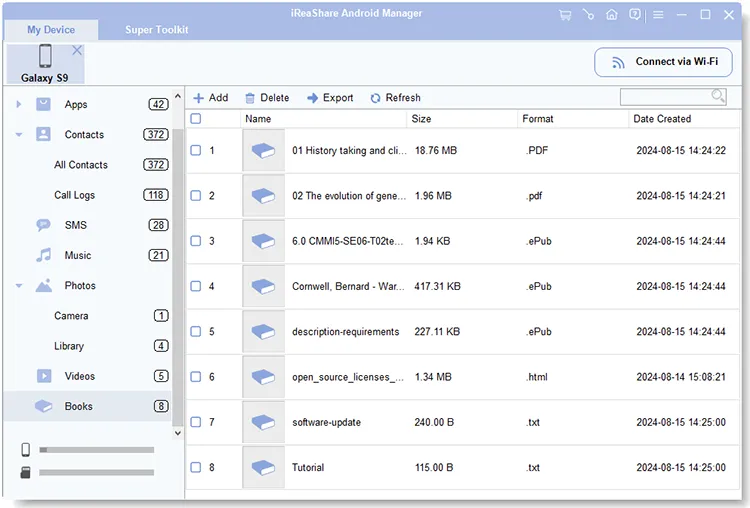Collapse the Photos tree node arrow
The image size is (750, 508).
(x=19, y=286)
